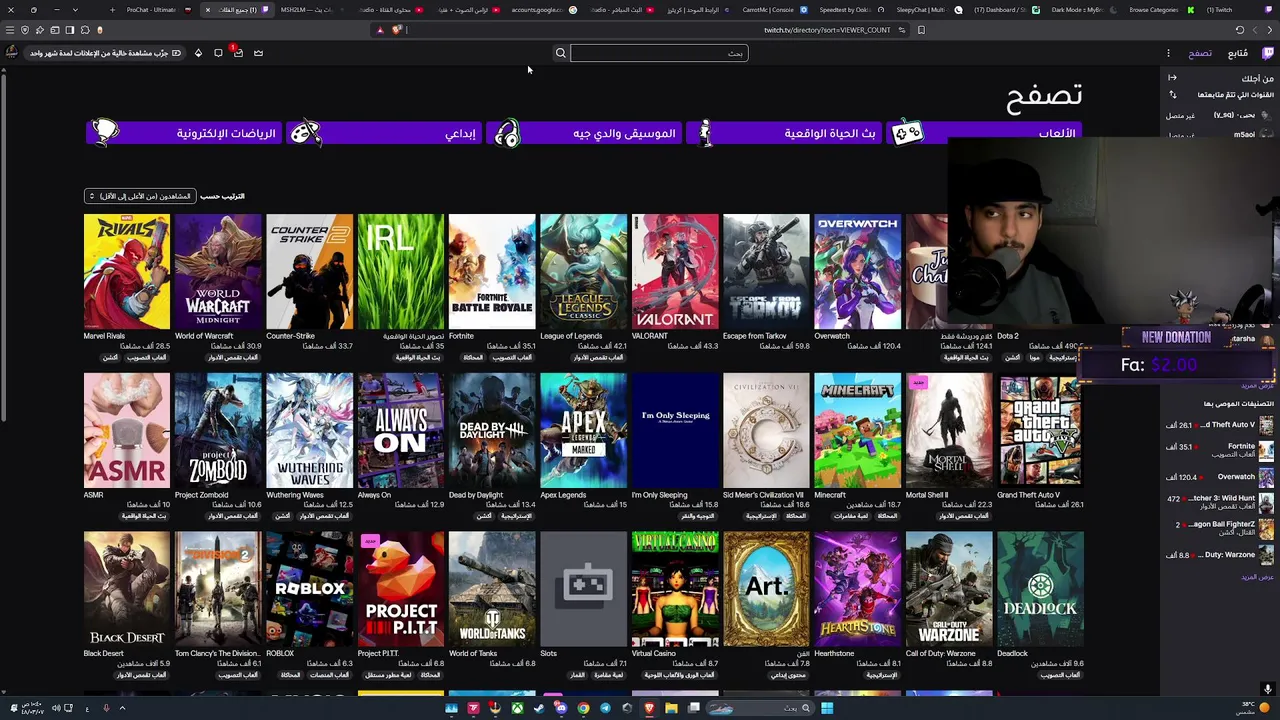Click the ad-free viewing trial button
The image size is (1280, 720).
click(x=105, y=53)
